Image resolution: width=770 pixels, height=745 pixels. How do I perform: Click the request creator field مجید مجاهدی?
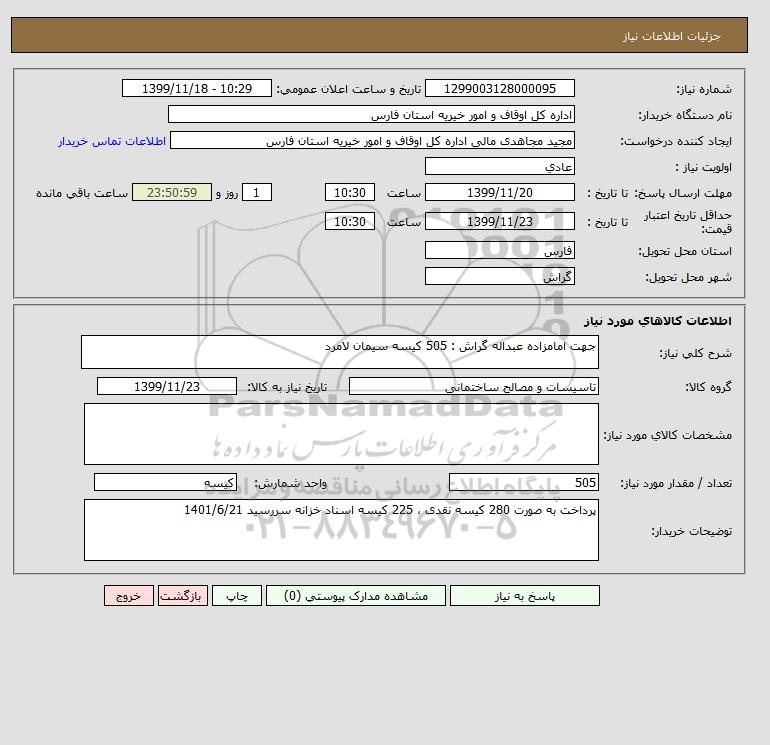pos(372,140)
